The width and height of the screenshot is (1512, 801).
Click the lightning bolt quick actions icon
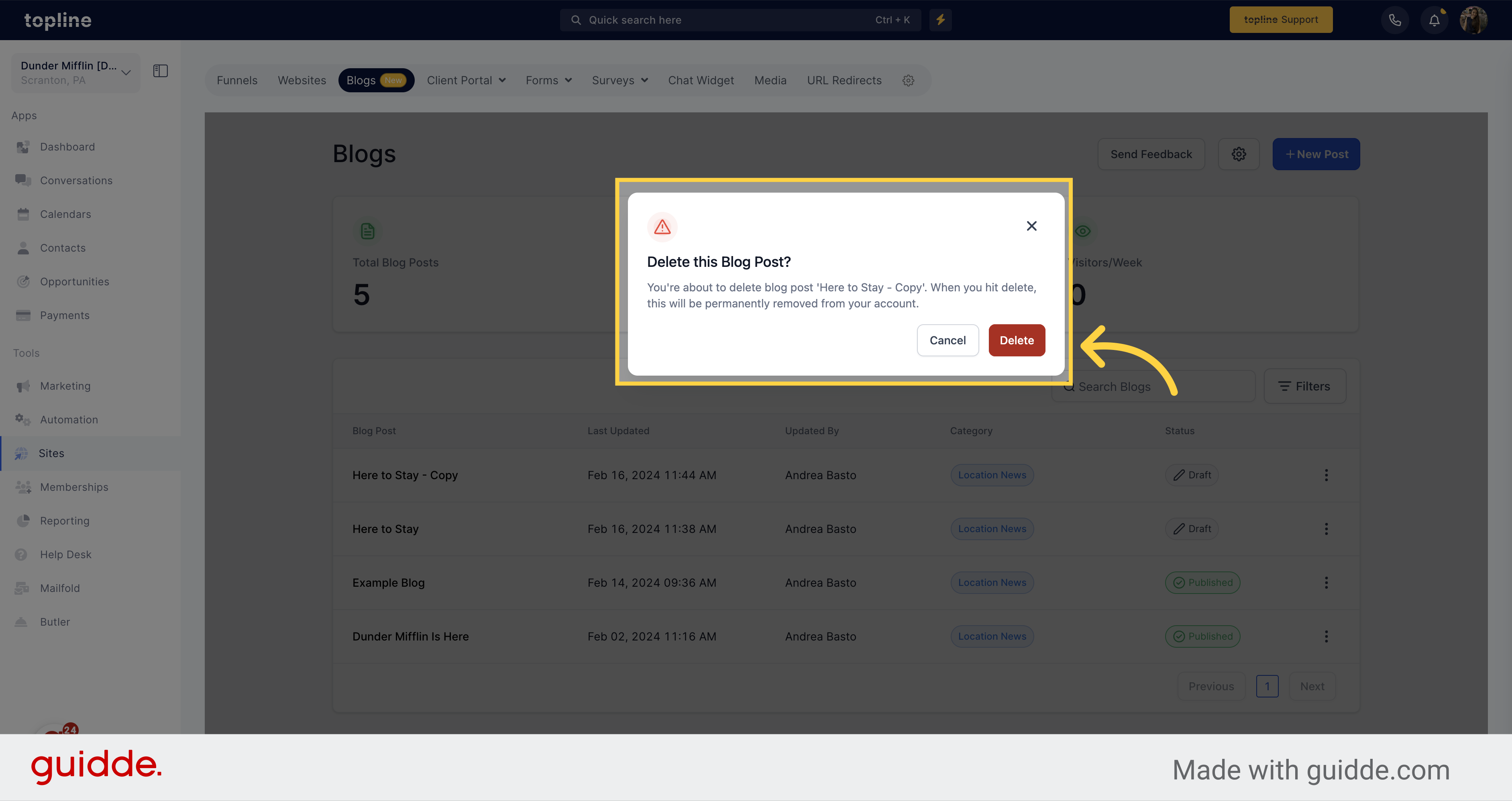click(940, 20)
